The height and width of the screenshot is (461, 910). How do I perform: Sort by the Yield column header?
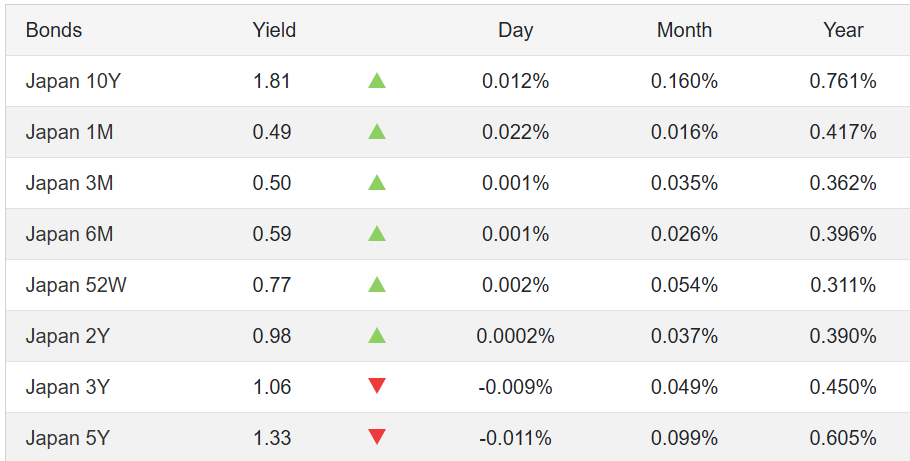(274, 30)
